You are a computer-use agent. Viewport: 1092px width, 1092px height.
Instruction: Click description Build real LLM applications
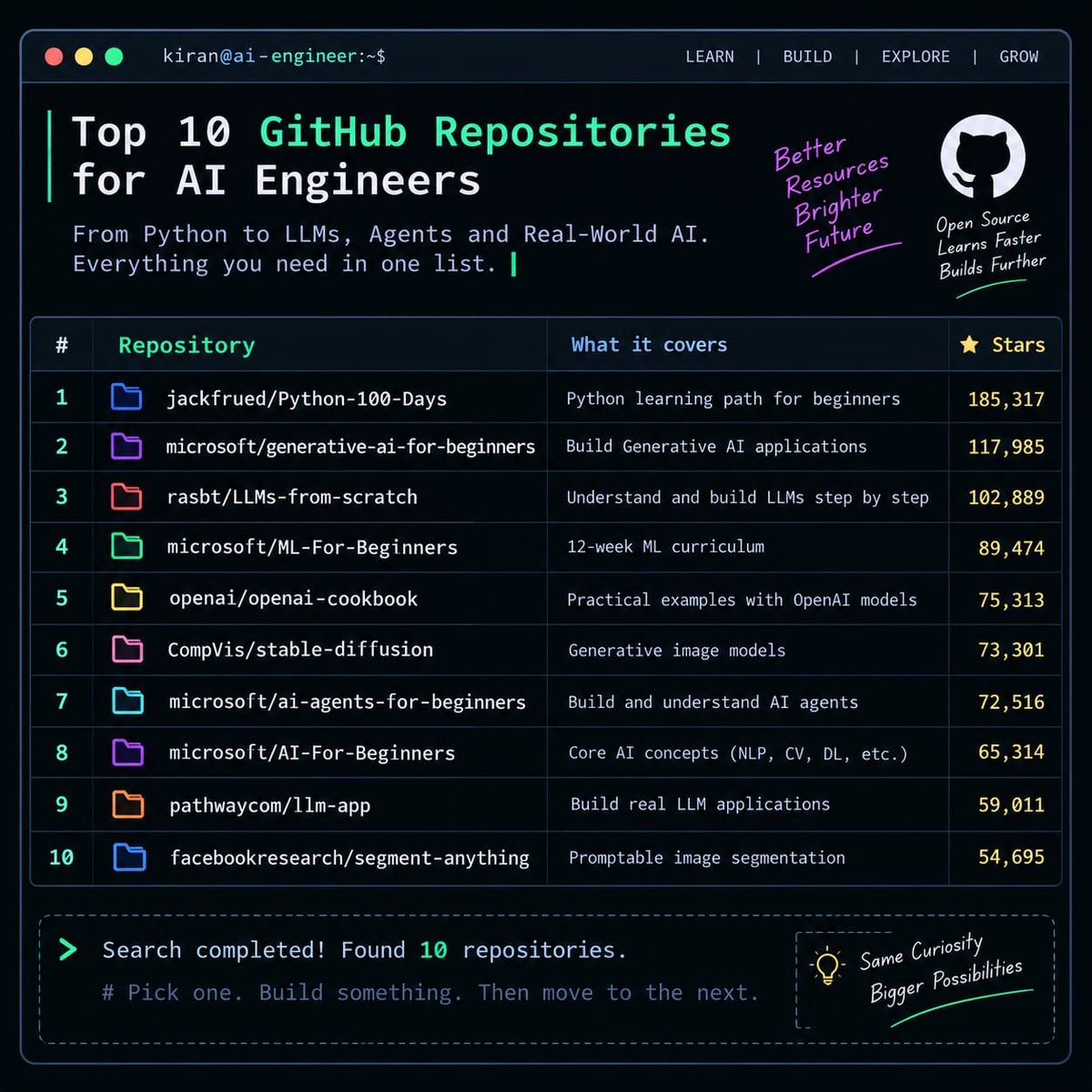pos(700,804)
